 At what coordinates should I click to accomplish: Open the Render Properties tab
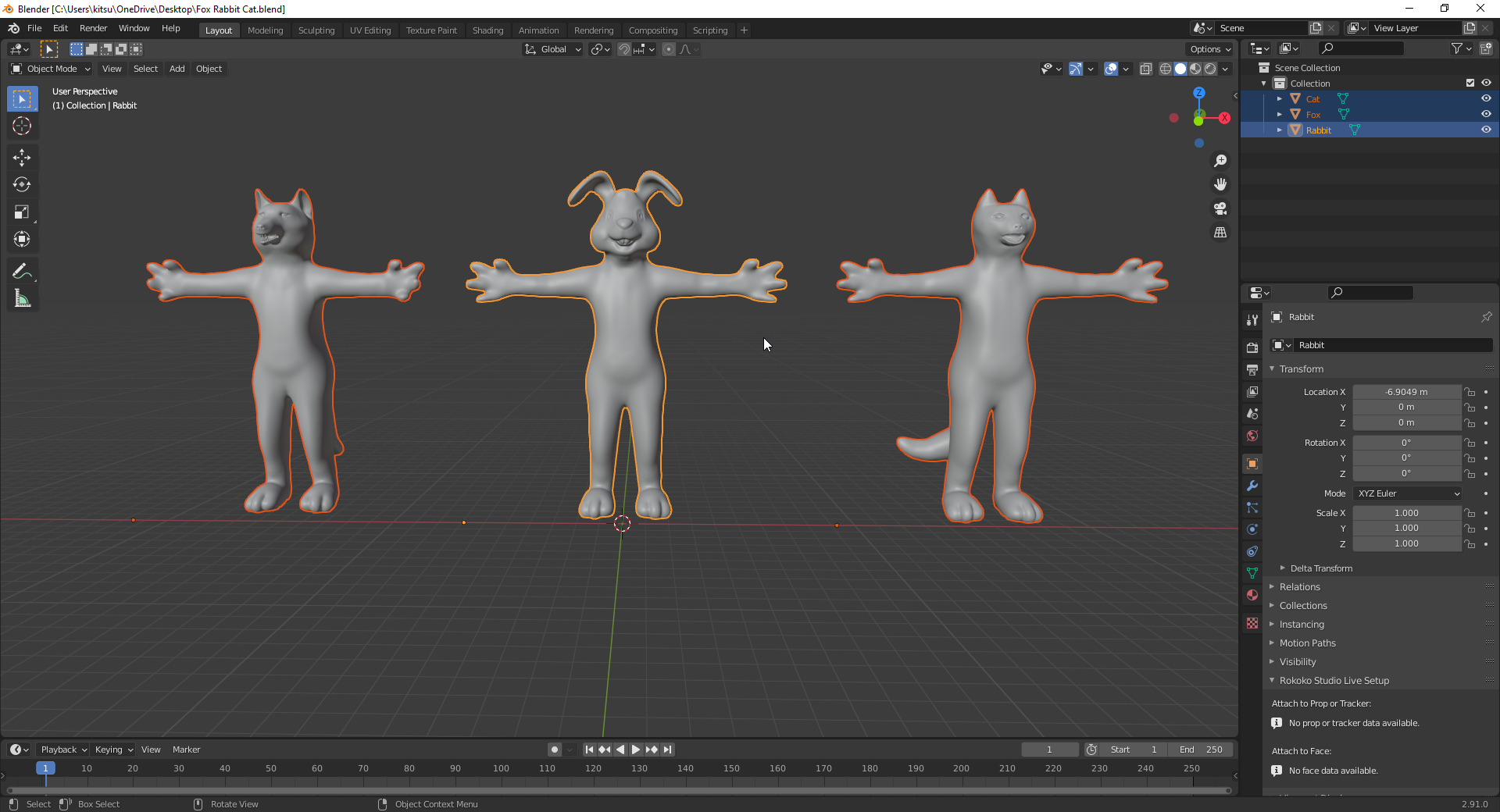click(1252, 347)
